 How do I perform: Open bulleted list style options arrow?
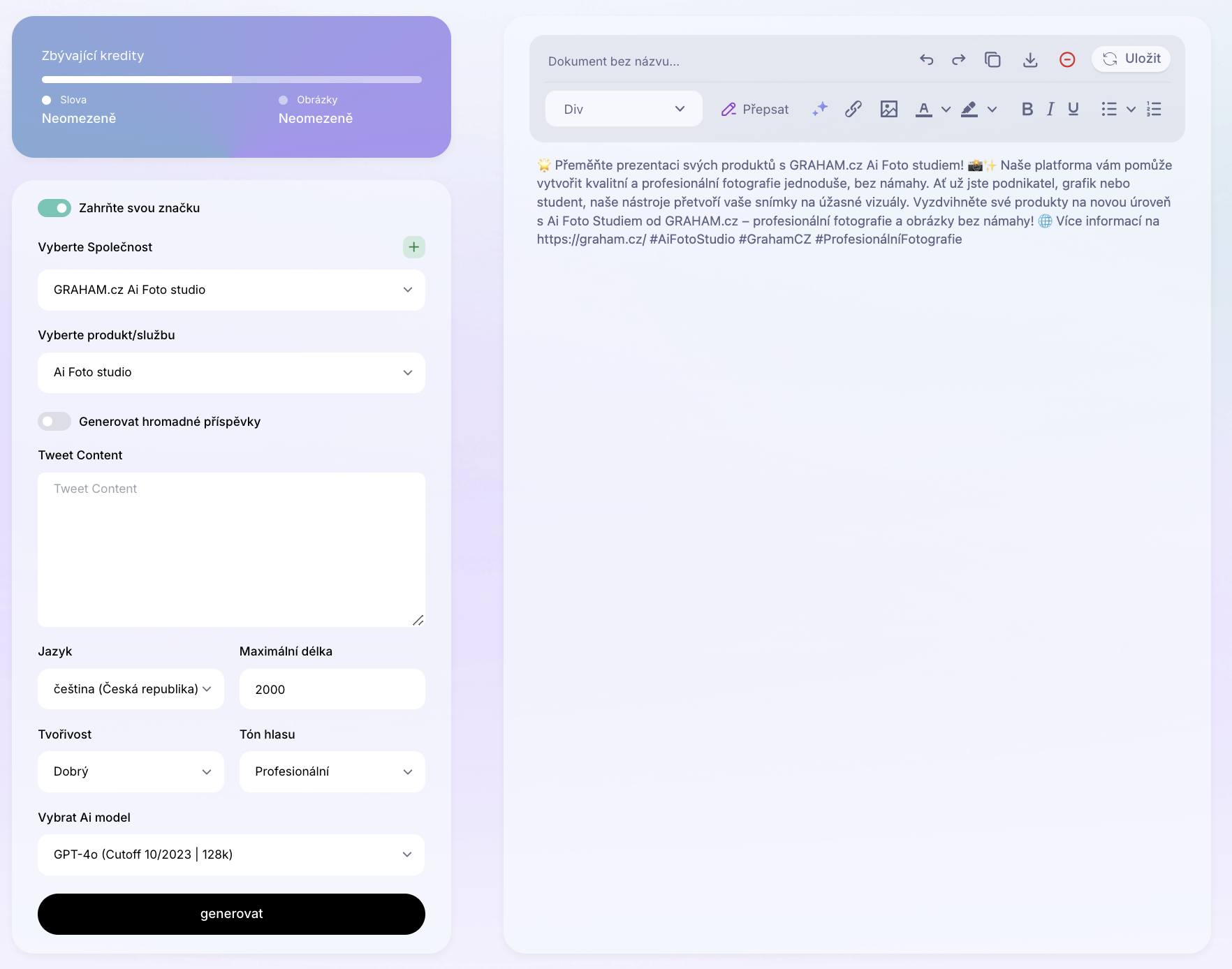click(1131, 109)
